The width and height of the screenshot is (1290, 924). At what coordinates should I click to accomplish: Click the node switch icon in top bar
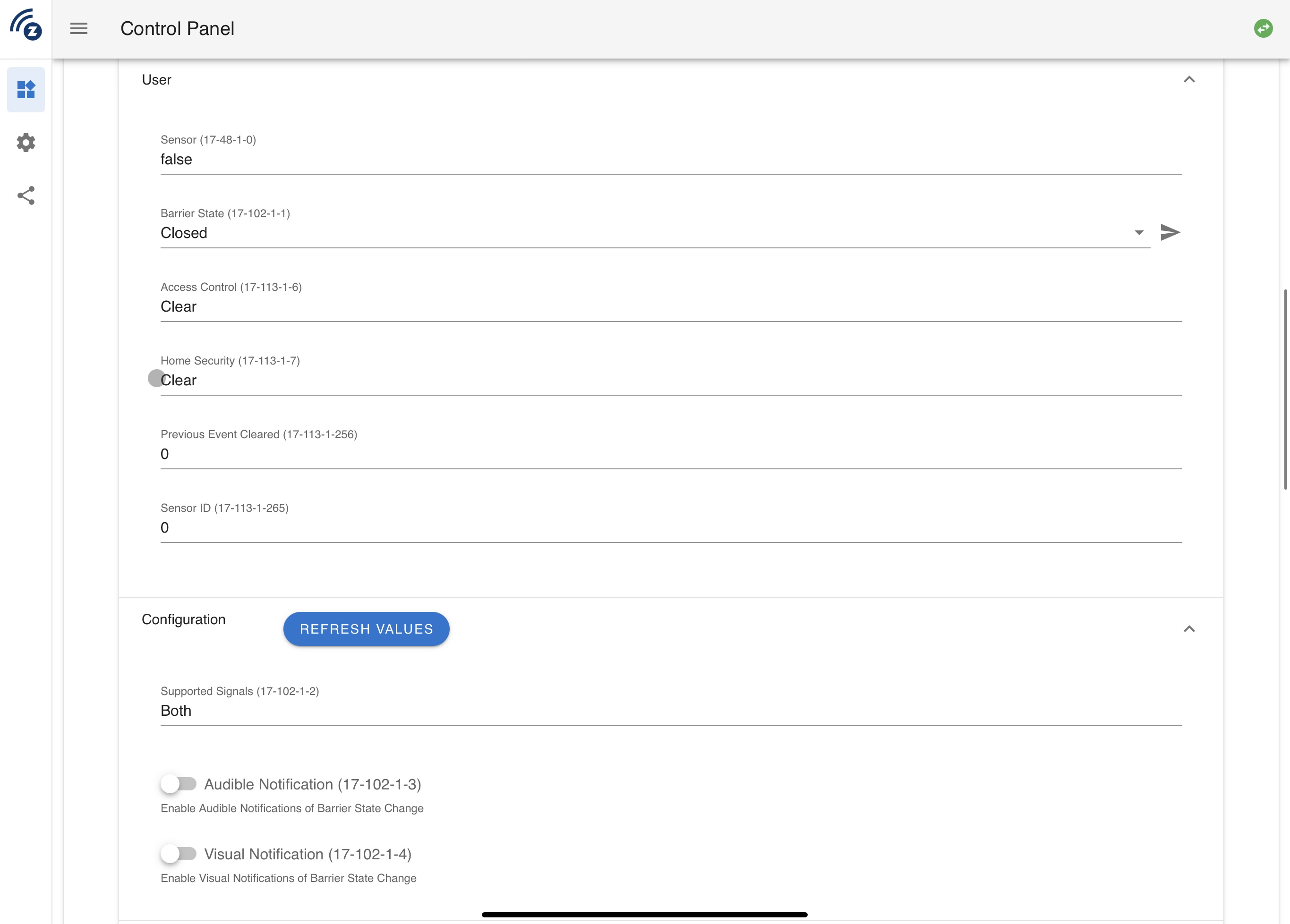tap(1264, 27)
